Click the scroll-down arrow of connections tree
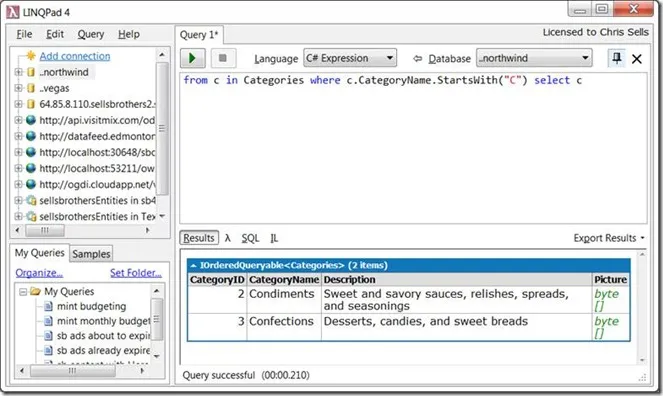The image size is (663, 396). coord(162,216)
